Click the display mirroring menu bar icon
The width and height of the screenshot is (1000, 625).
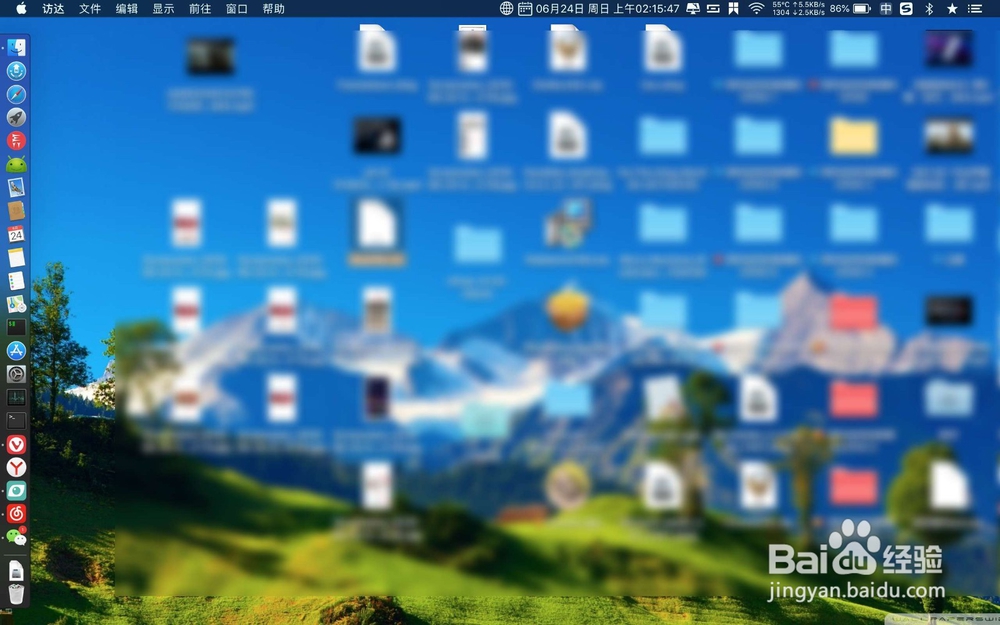(692, 8)
